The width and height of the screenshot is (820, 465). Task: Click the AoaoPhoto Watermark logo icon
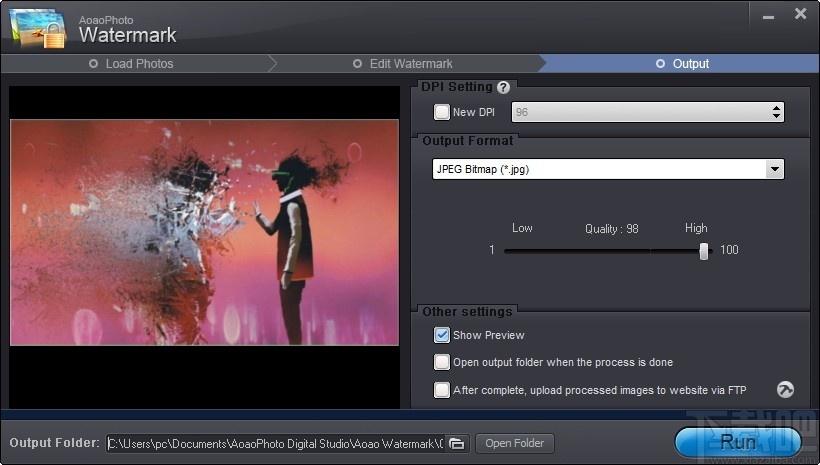[39, 28]
